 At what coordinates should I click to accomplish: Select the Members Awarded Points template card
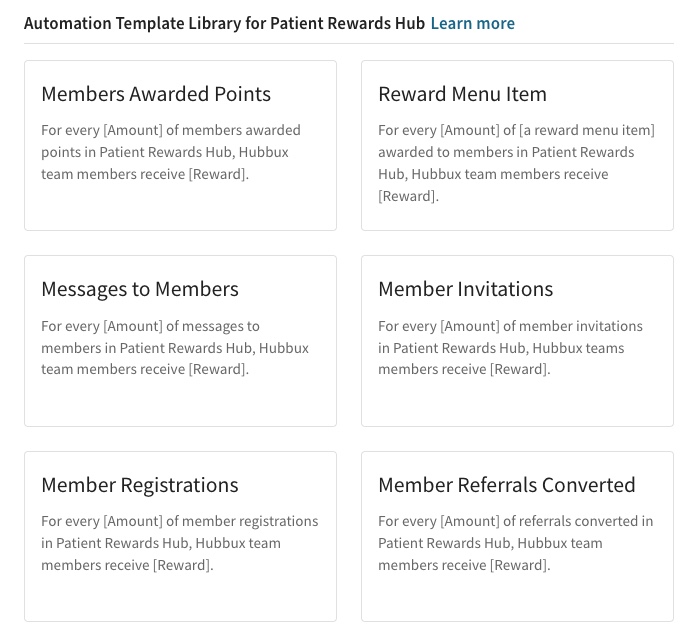point(181,146)
